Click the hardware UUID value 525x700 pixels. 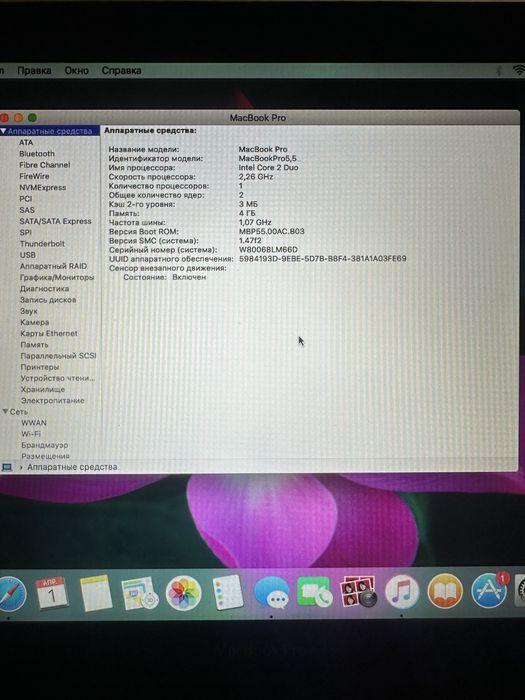coord(323,258)
